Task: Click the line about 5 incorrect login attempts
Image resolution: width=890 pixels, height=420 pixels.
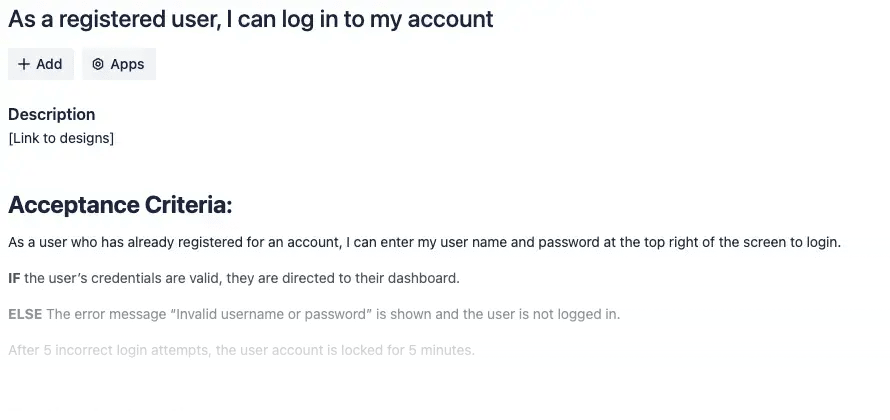Action: coord(241,350)
